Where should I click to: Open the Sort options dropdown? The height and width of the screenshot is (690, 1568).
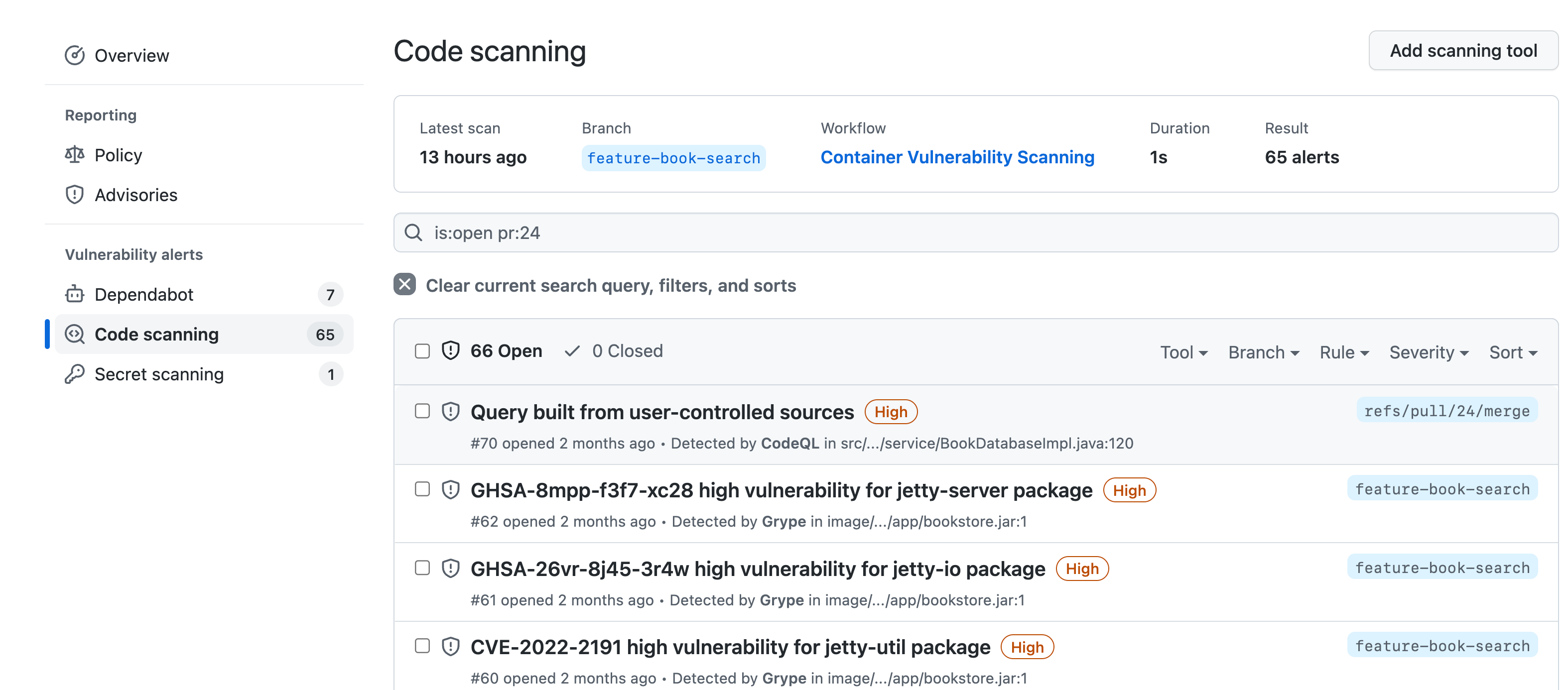pos(1513,351)
